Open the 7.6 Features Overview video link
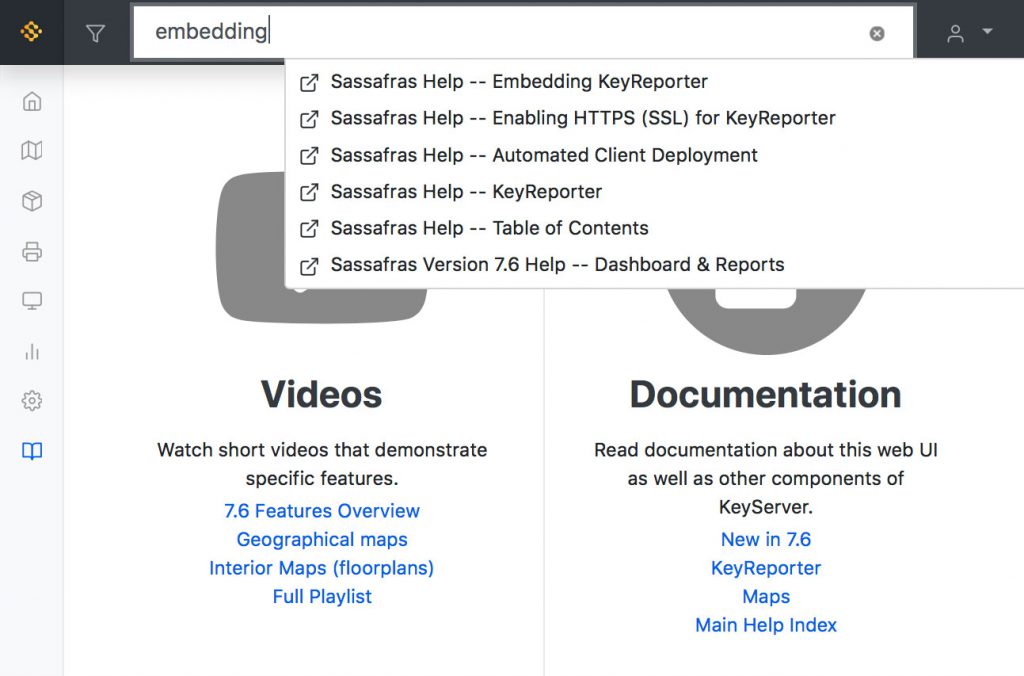The height and width of the screenshot is (676, 1024). click(x=322, y=510)
